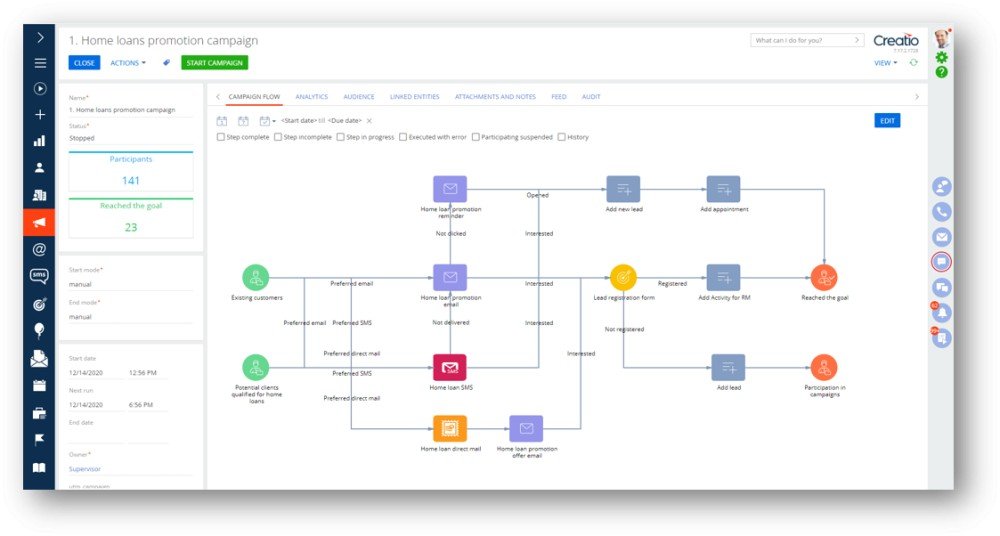Toggle the Step incomplete checkbox
The height and width of the screenshot is (536, 1000).
click(x=277, y=137)
